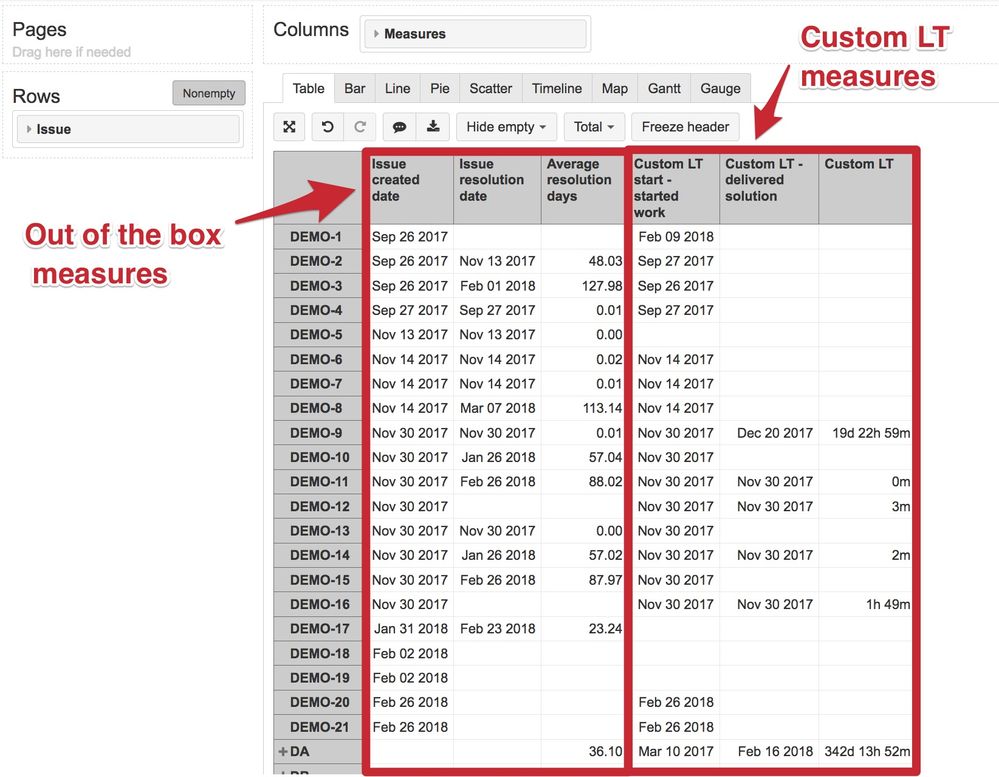
Task: Click the export download icon
Action: [x=433, y=127]
